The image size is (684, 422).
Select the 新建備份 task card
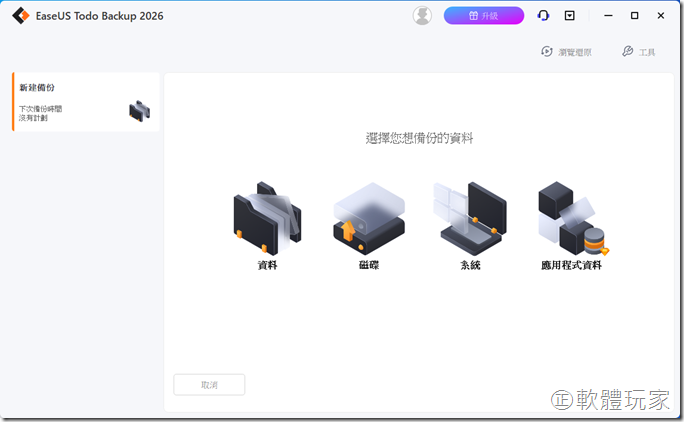(x=85, y=102)
